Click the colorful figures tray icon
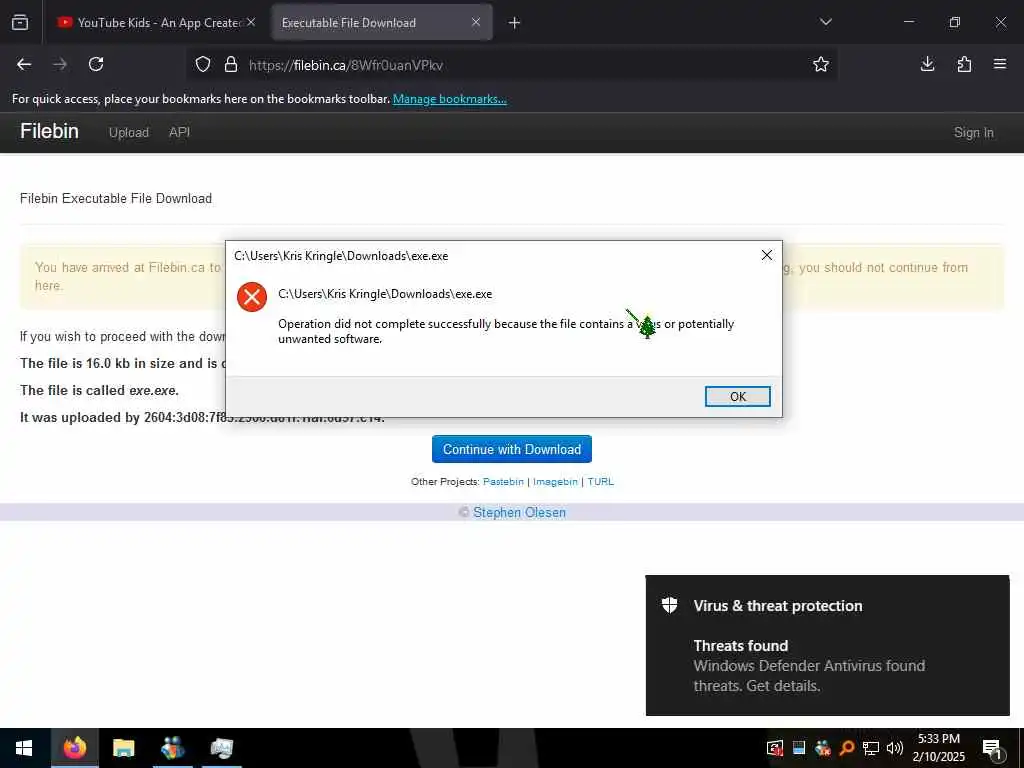Screen dimensions: 1024x768 pyautogui.click(x=823, y=748)
